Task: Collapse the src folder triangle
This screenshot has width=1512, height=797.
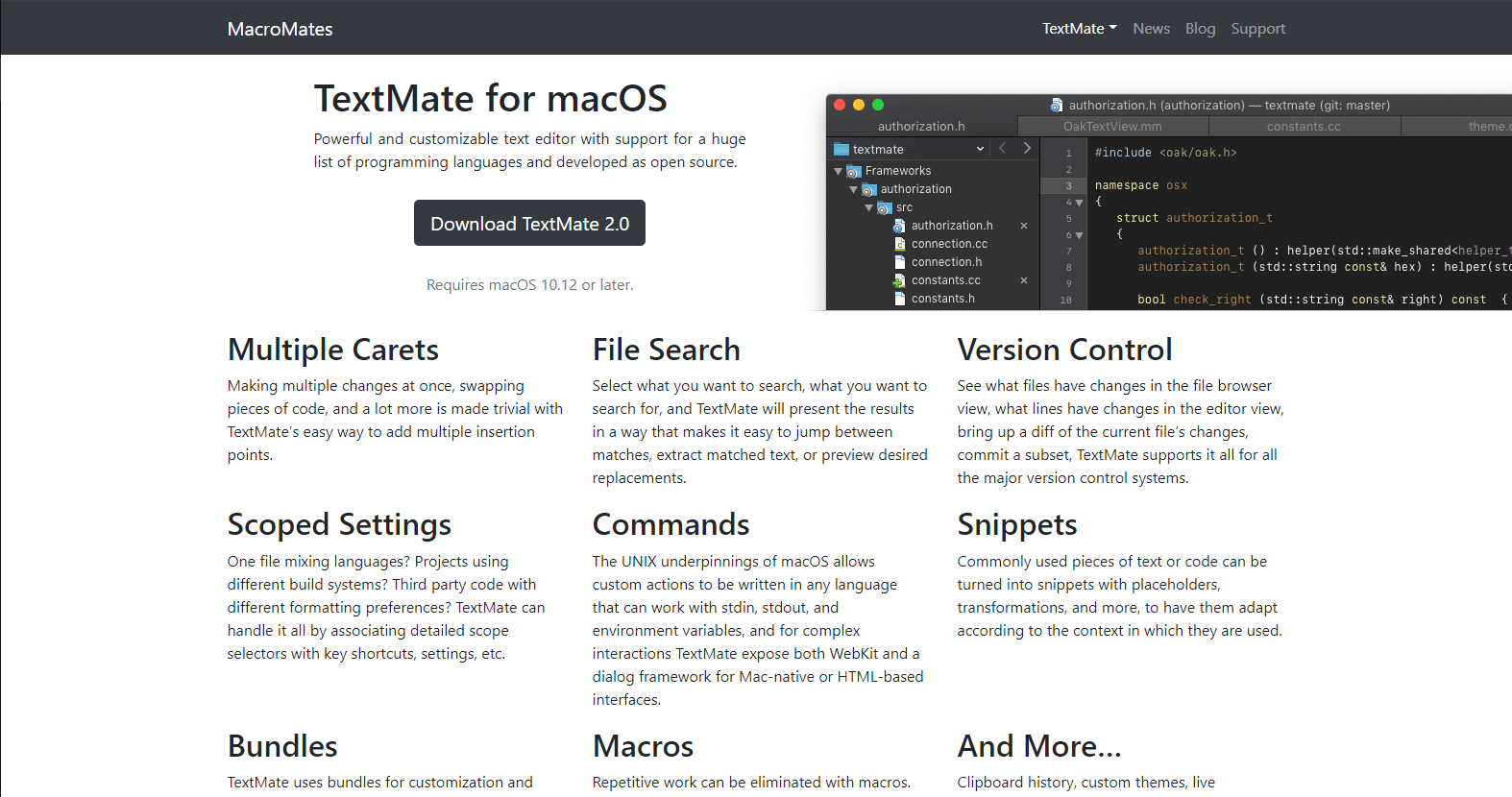Action: [x=868, y=207]
